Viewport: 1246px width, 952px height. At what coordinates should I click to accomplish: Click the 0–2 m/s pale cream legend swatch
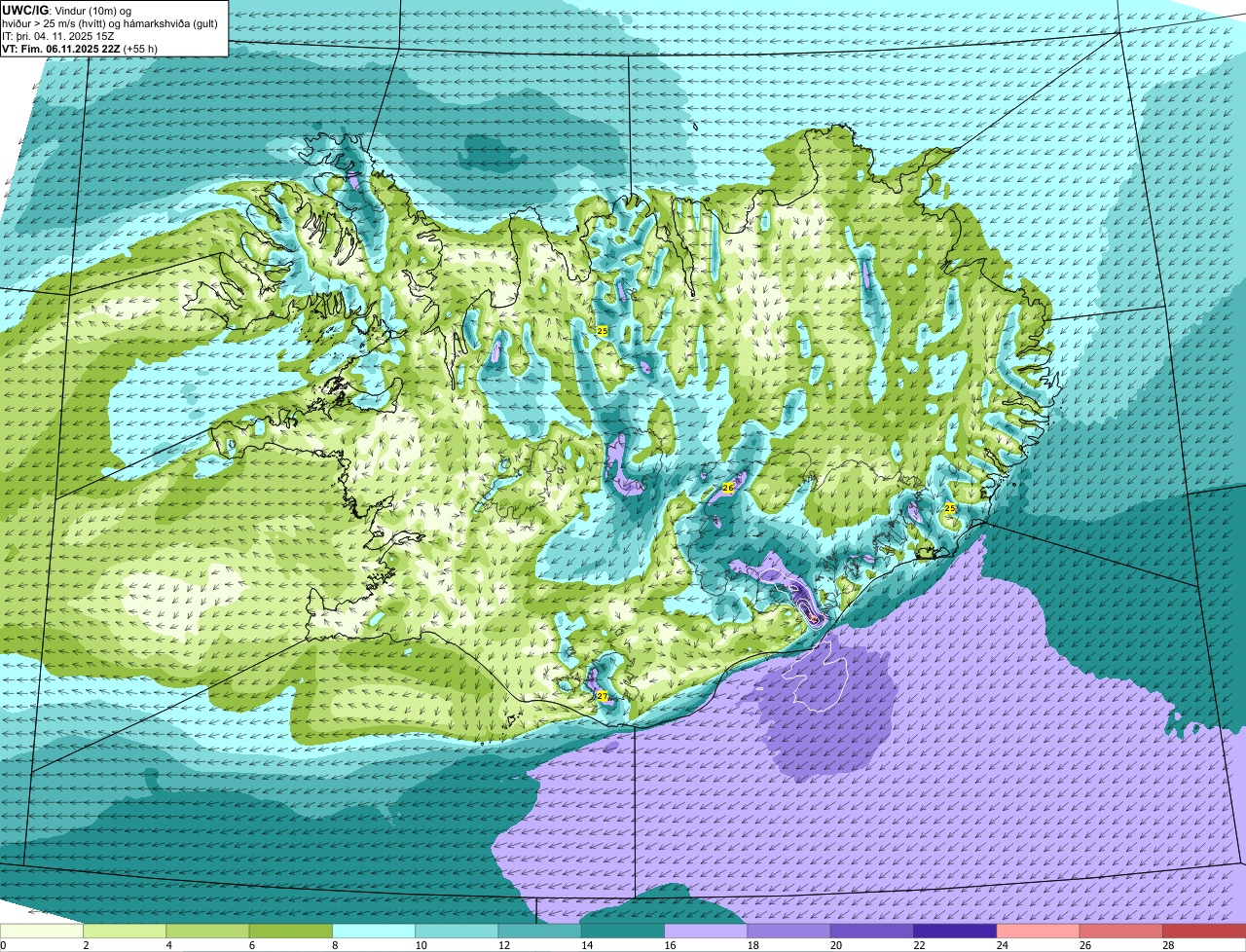point(42,931)
